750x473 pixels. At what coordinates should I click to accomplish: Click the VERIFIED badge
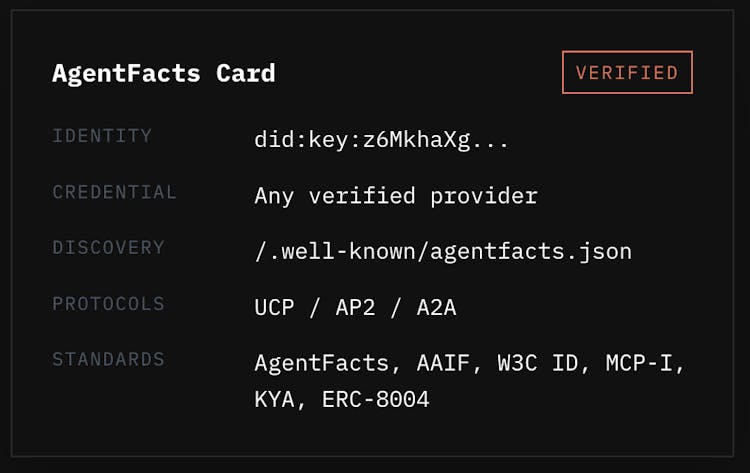(x=627, y=73)
